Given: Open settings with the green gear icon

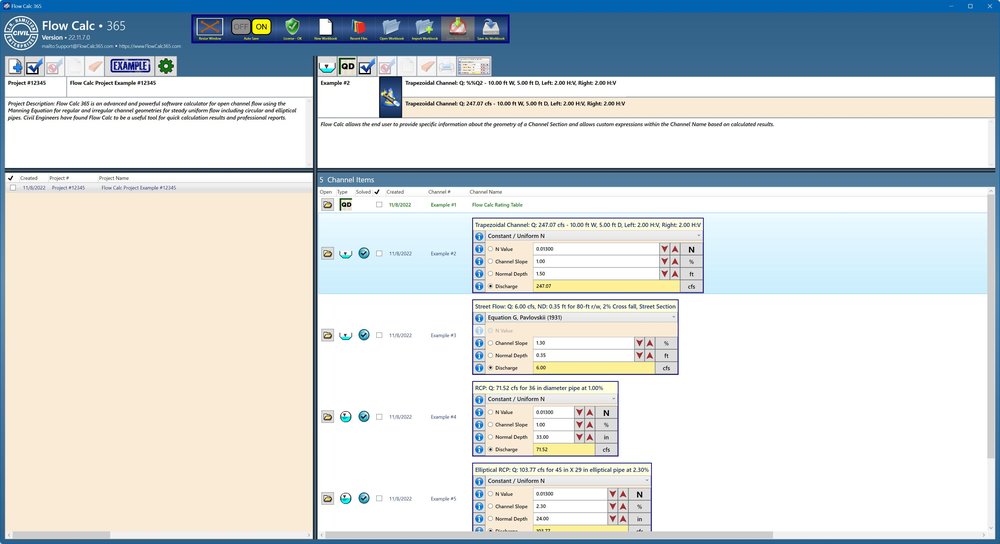Looking at the screenshot, I should 166,66.
